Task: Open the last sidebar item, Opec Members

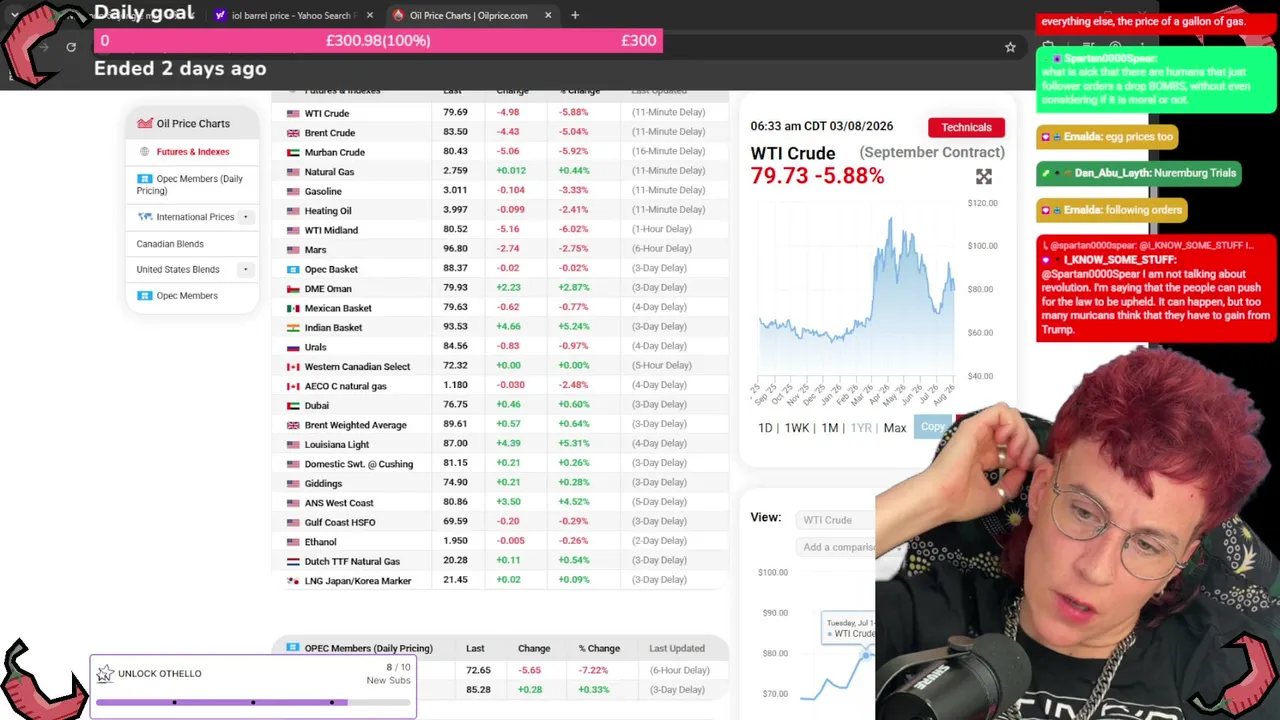Action: [x=187, y=296]
